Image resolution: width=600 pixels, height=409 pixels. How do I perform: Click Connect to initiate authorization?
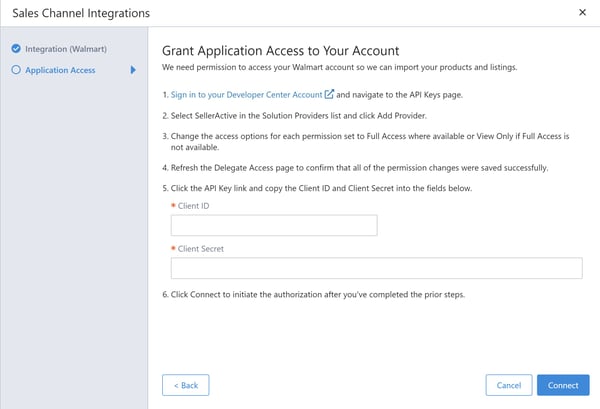coord(563,385)
